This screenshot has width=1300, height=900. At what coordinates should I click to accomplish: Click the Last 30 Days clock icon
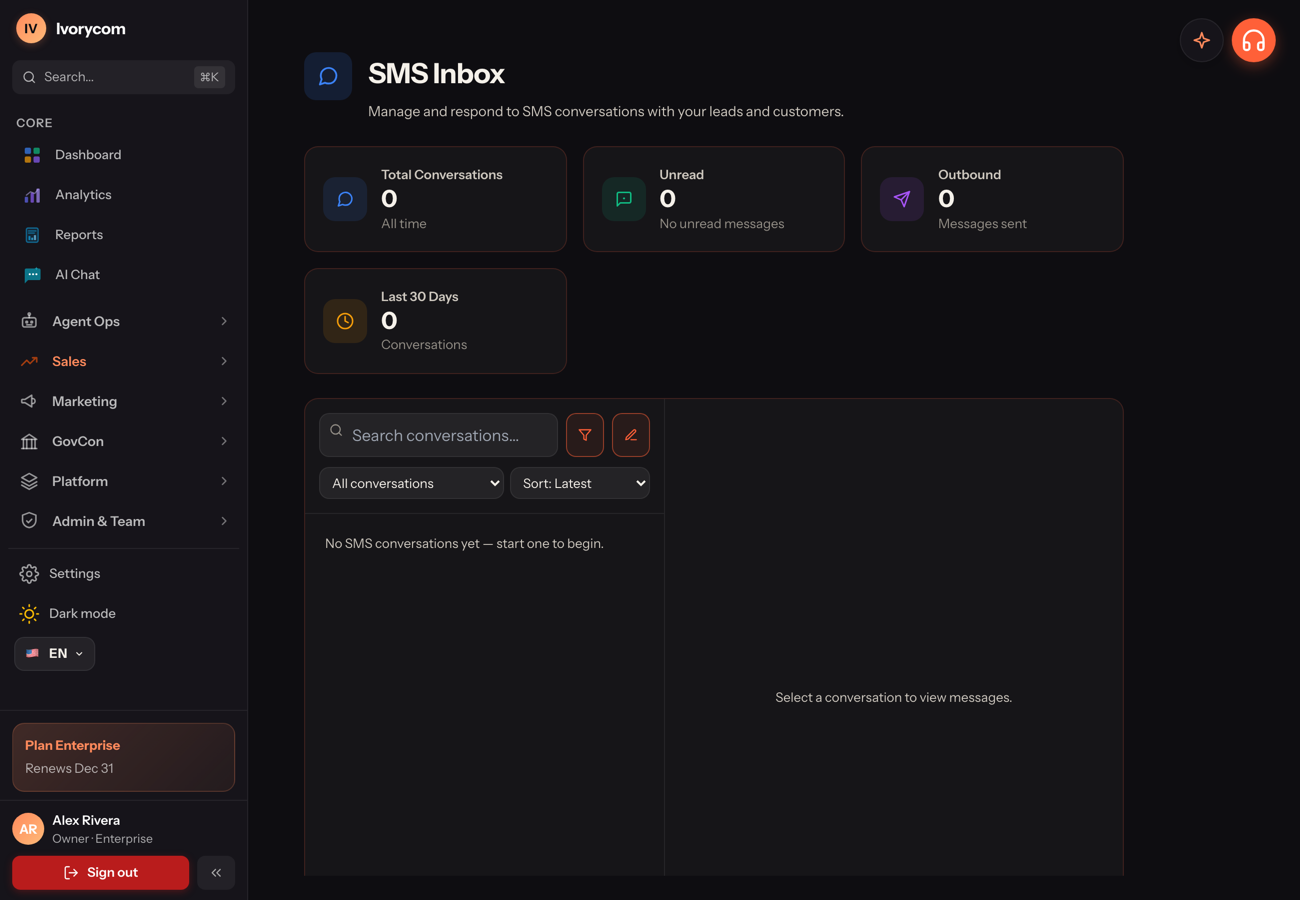345,321
